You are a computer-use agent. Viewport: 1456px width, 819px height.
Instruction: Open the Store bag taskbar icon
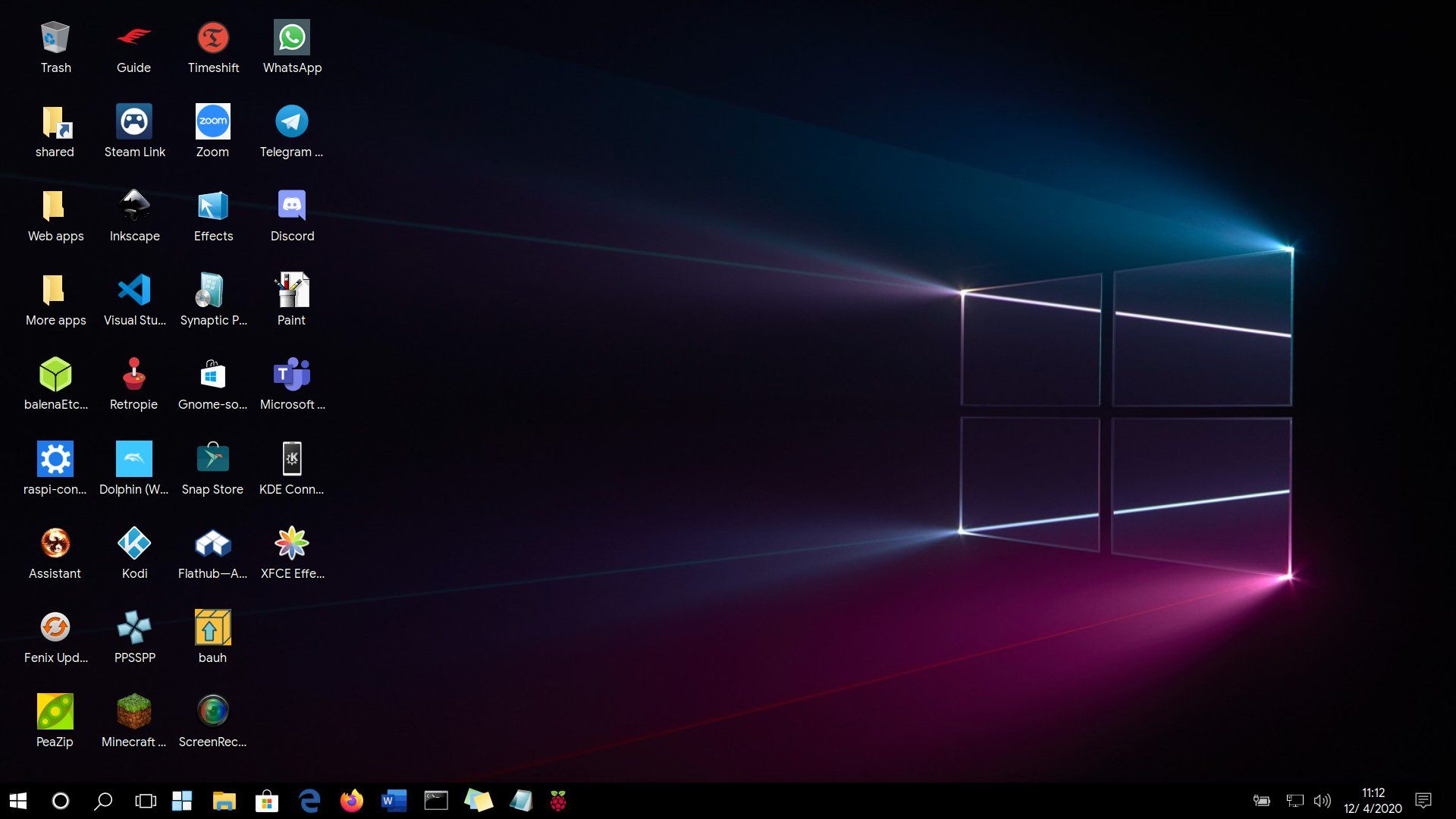267,801
